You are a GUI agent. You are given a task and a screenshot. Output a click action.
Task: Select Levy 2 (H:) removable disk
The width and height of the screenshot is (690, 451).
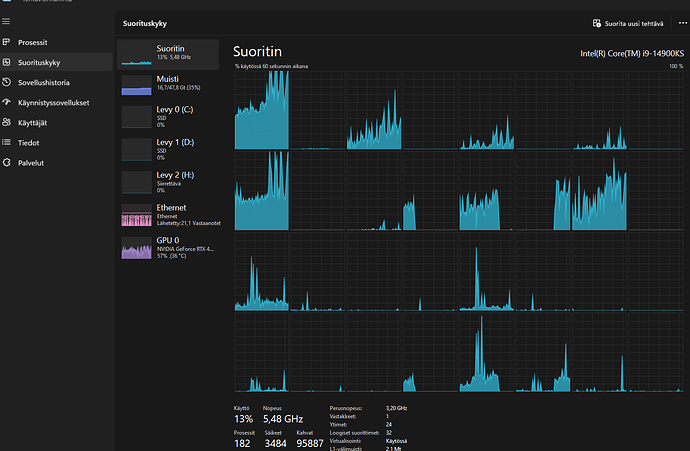pyautogui.click(x=167, y=181)
